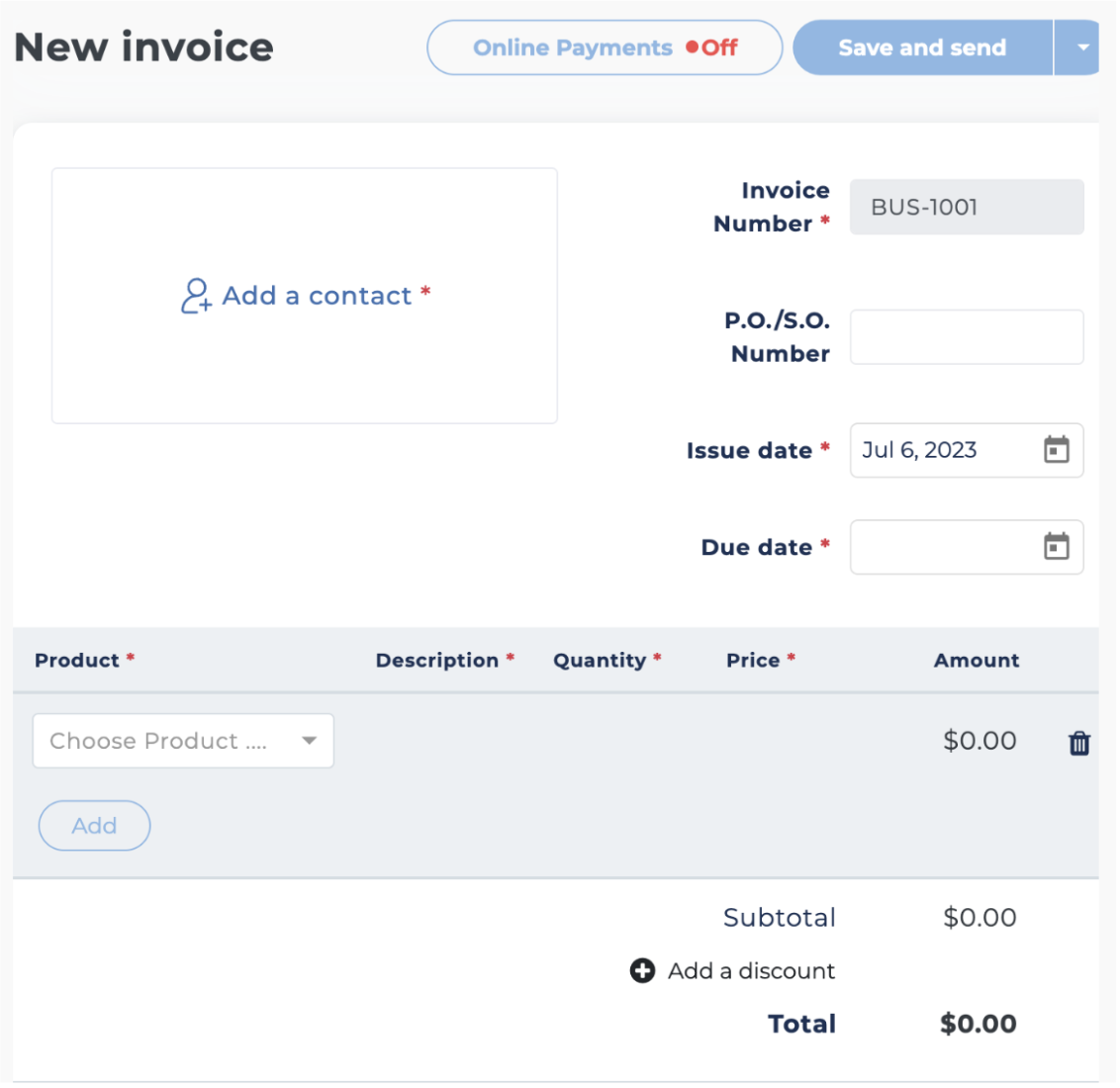Click the Add button under the product row
Viewport: 1120px width, 1088px height.
(x=94, y=826)
